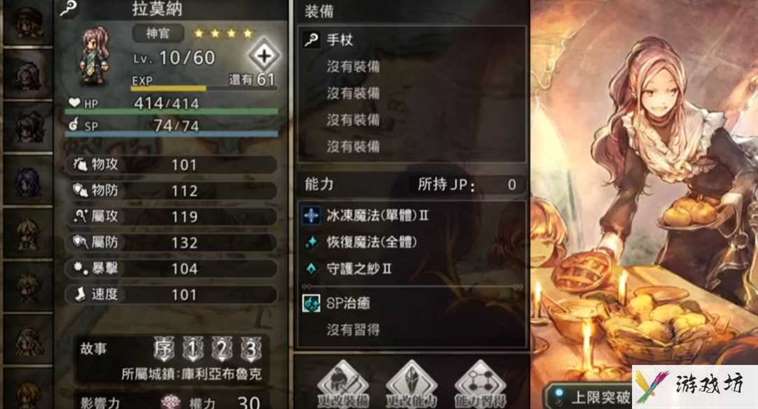This screenshot has height=409, width=758.
Task: Select 冰凍魔法(單體)II ability icon
Action: 311,215
